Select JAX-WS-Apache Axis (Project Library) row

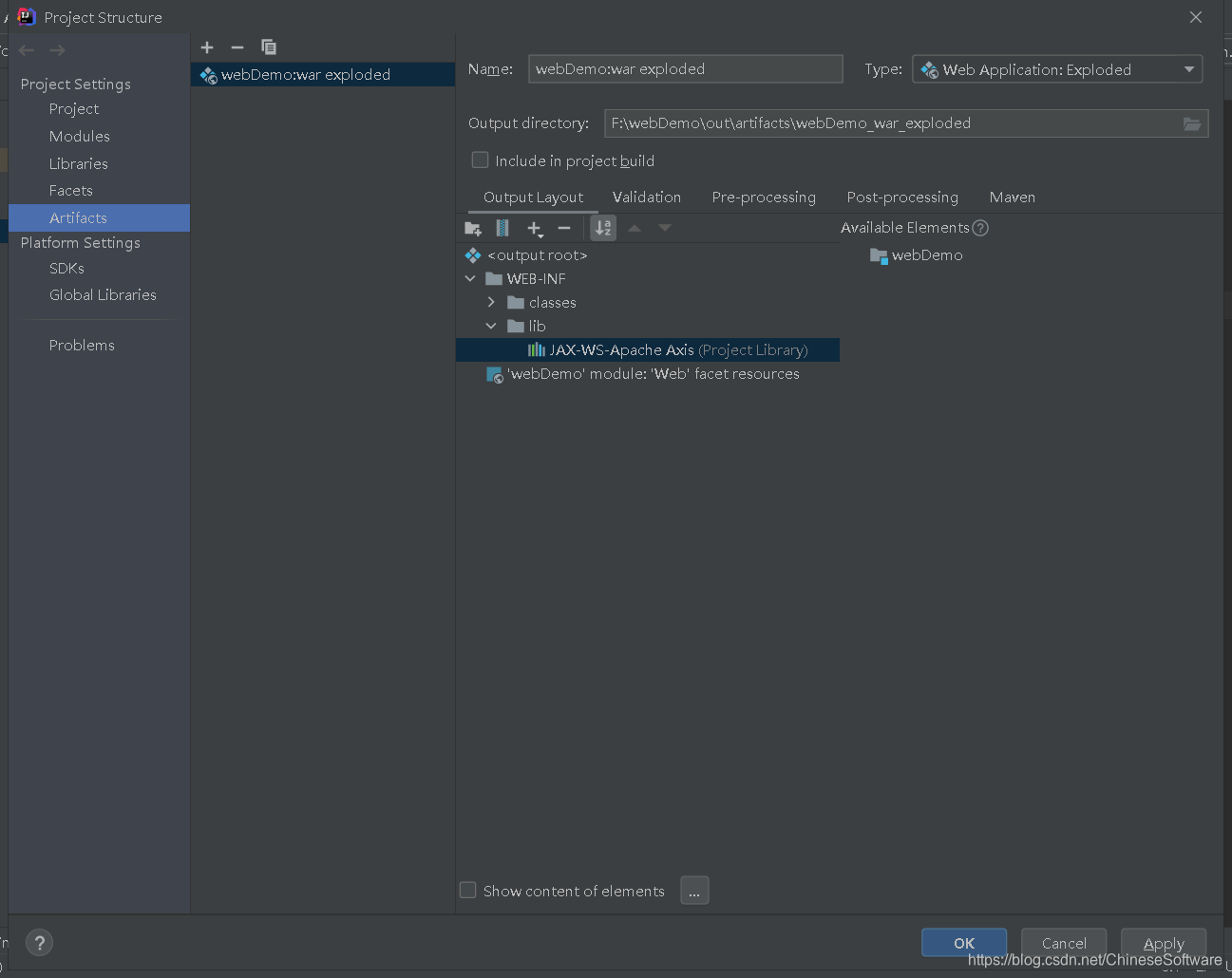(648, 350)
